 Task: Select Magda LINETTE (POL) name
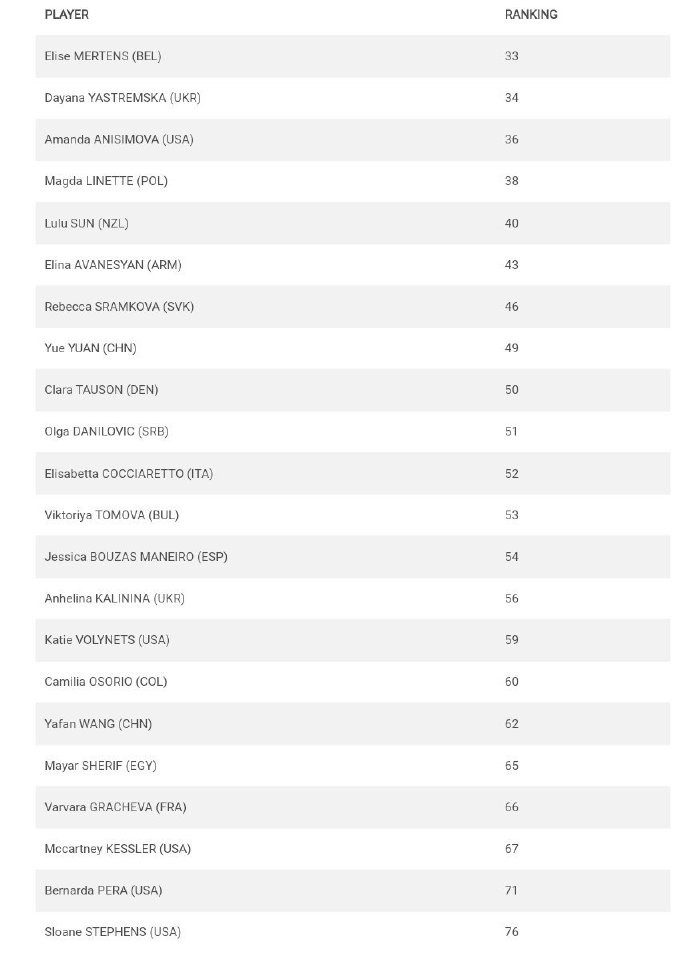pos(106,181)
